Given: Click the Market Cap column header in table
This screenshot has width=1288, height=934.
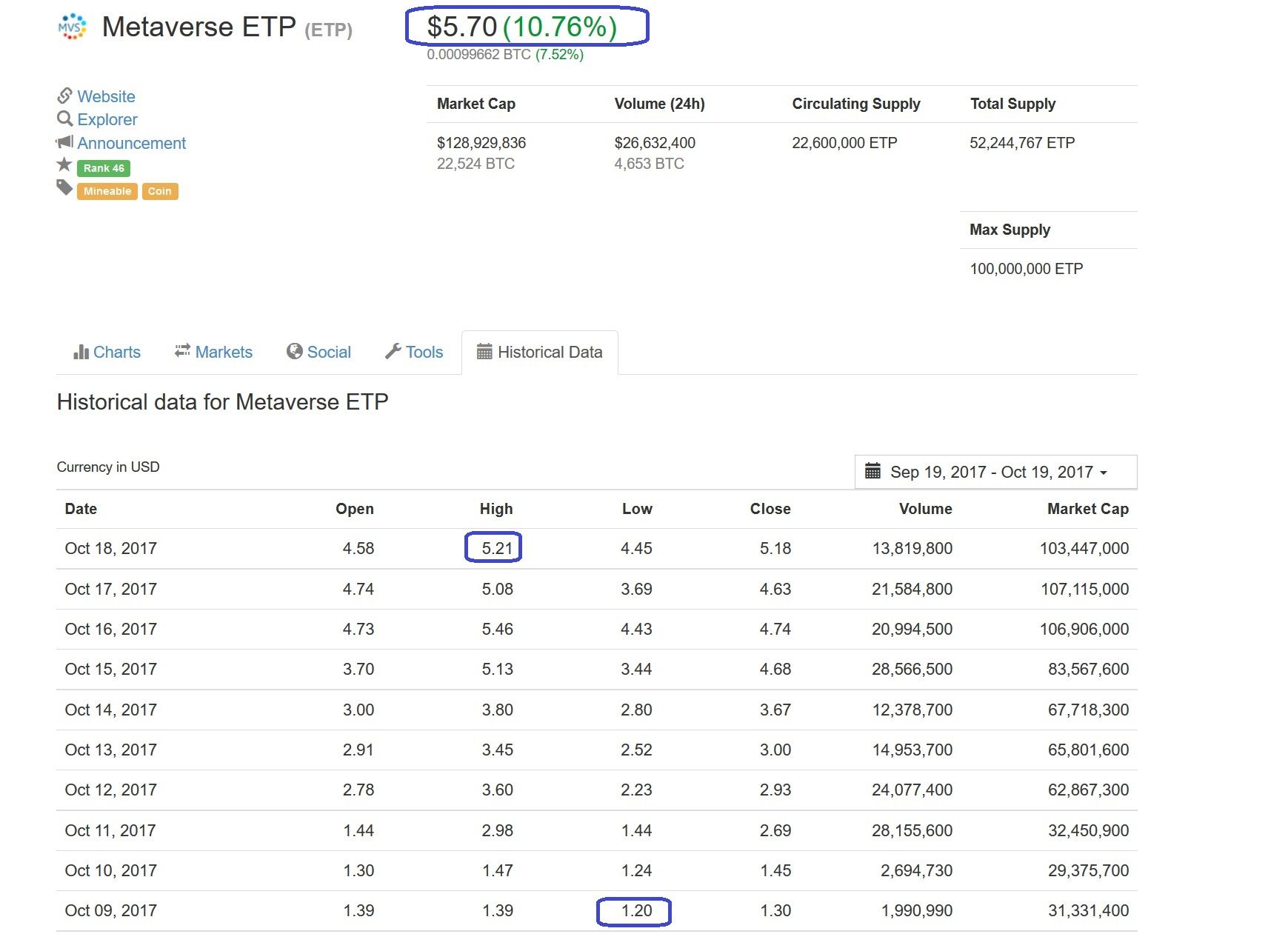Looking at the screenshot, I should 1088,509.
